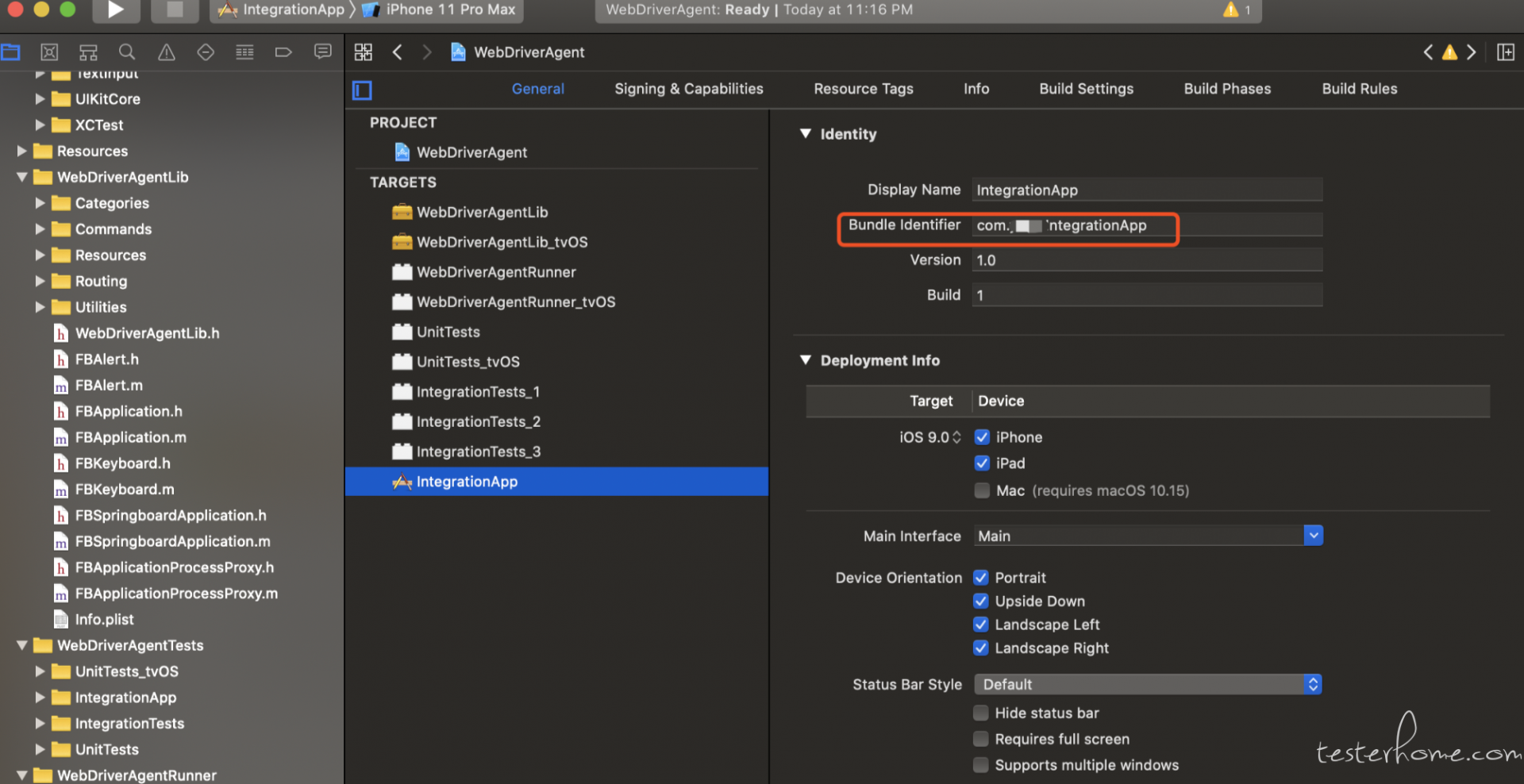
Task: Collapse the Identity section
Action: tap(806, 134)
